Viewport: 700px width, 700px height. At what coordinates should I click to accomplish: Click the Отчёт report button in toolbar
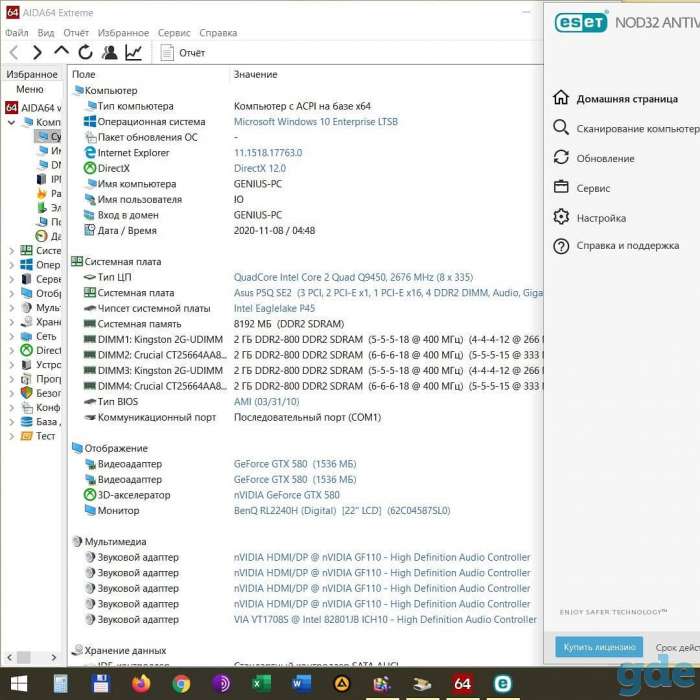click(x=183, y=53)
